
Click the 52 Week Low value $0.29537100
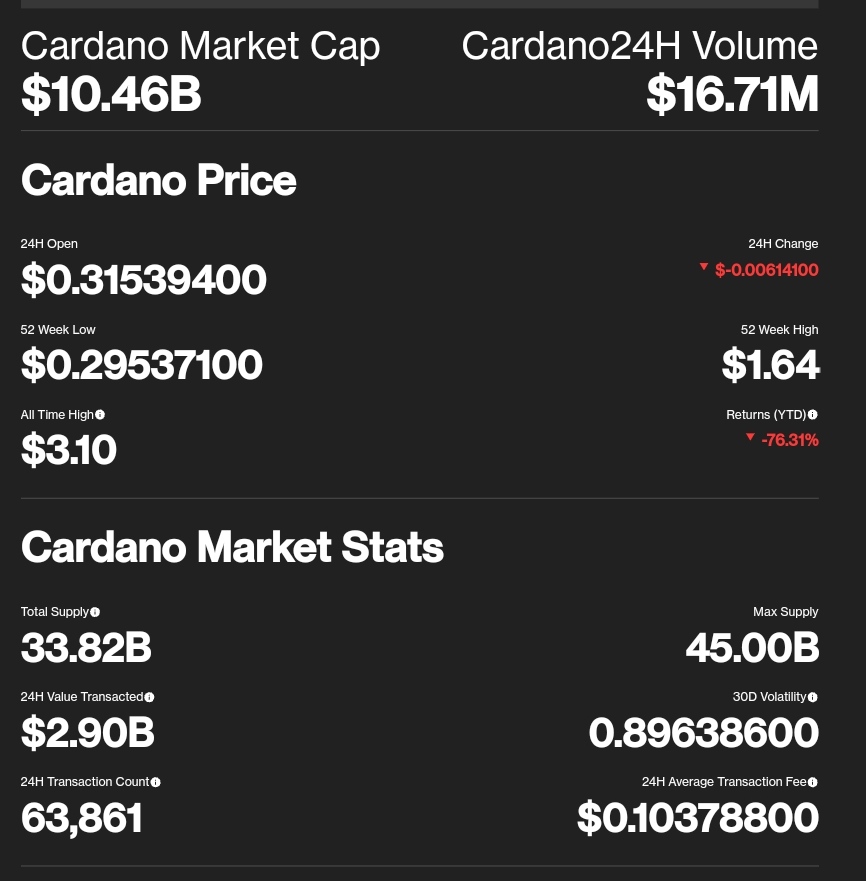pyautogui.click(x=142, y=365)
